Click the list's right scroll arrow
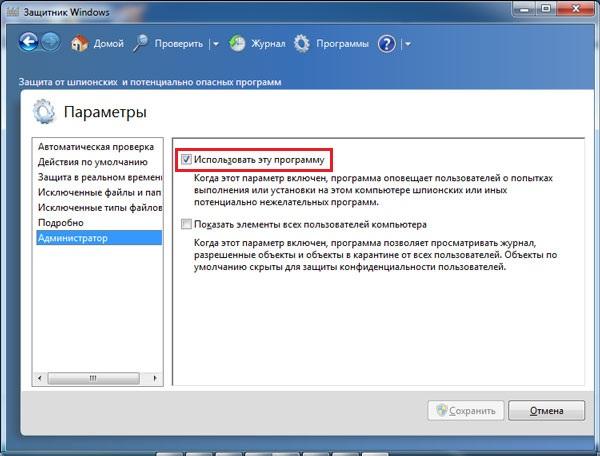 point(155,378)
